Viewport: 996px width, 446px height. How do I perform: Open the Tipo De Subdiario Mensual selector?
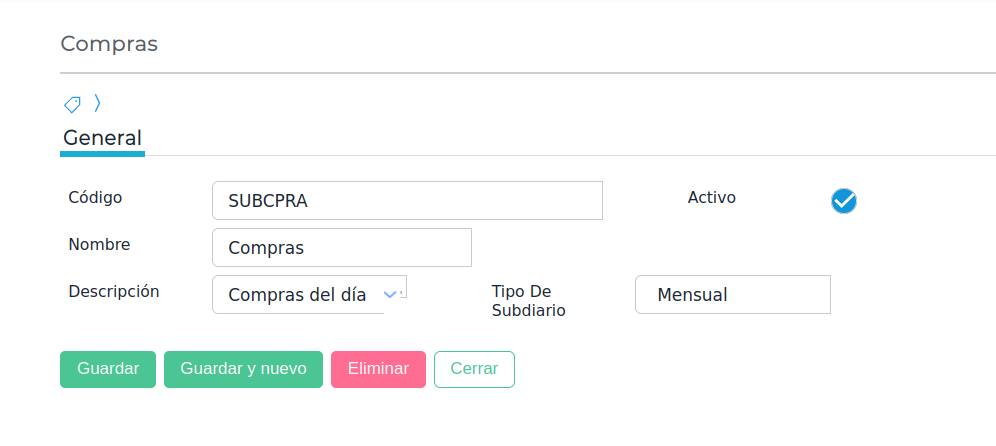(x=732, y=295)
